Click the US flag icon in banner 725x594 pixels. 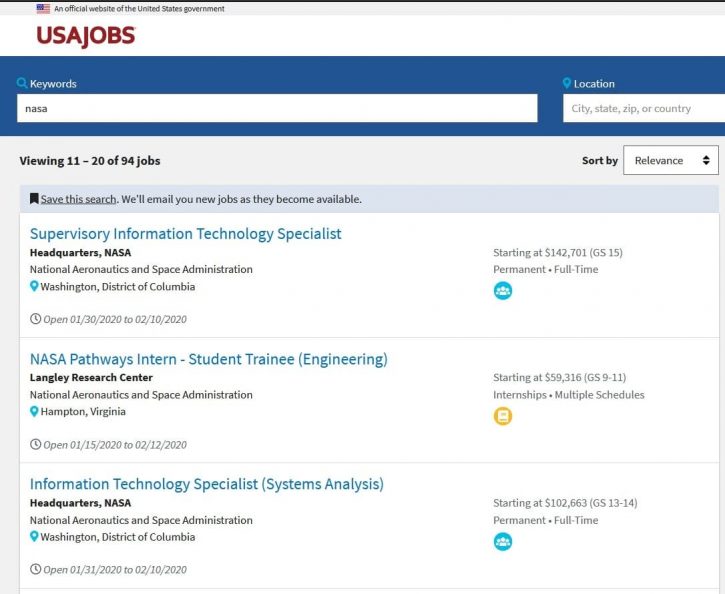click(43, 8)
